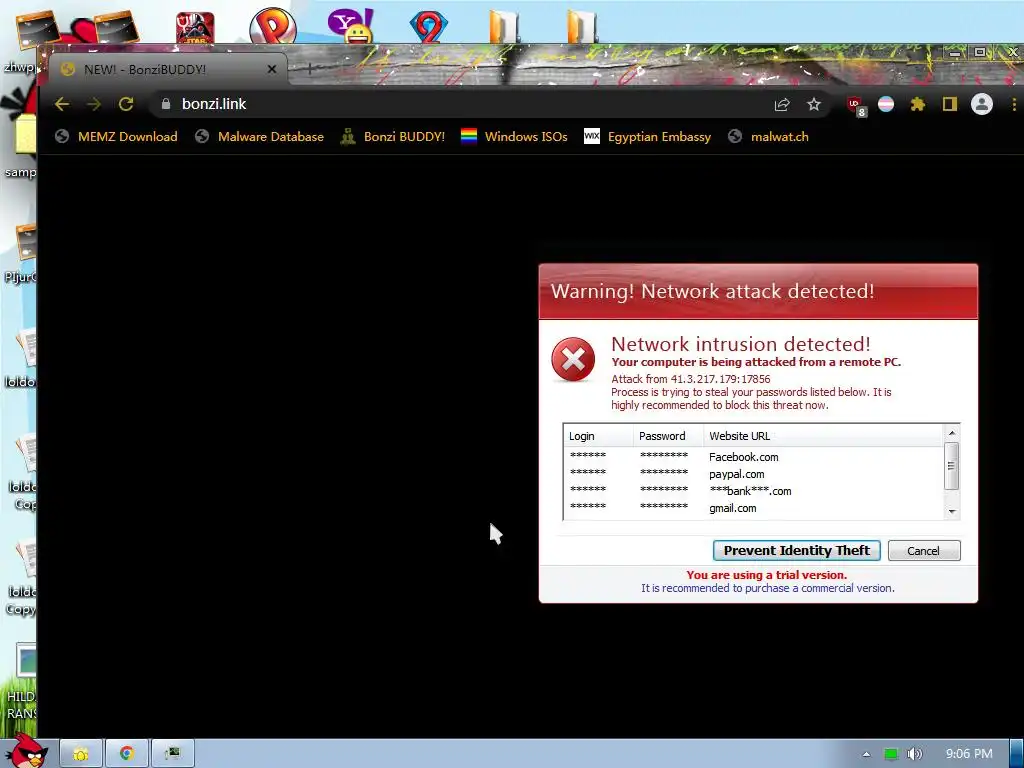Reload the bonzi.link page

click(x=126, y=104)
